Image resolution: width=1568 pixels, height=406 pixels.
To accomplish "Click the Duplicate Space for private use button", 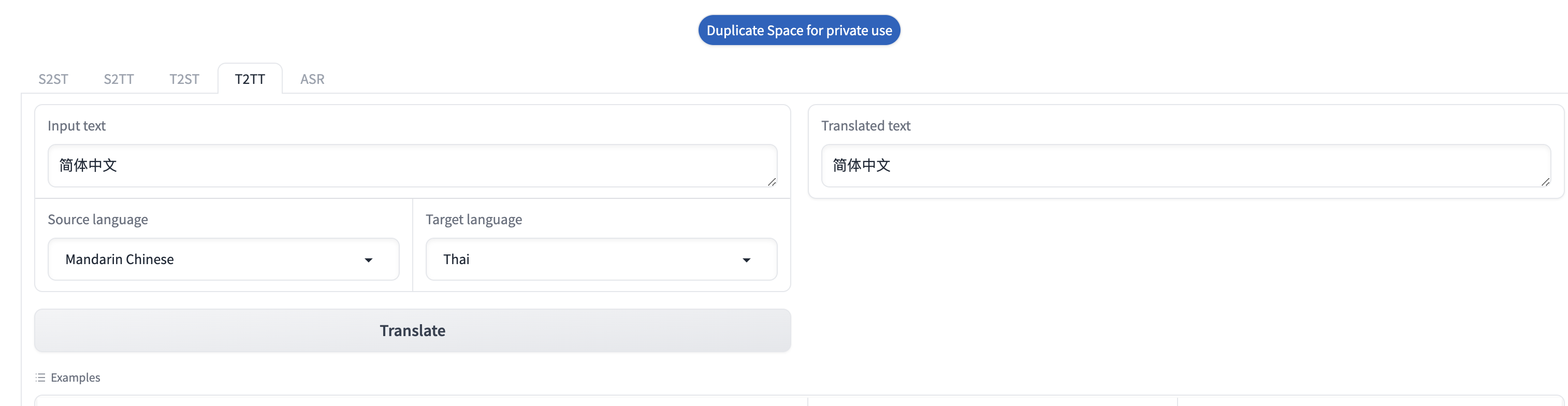I will pos(798,31).
